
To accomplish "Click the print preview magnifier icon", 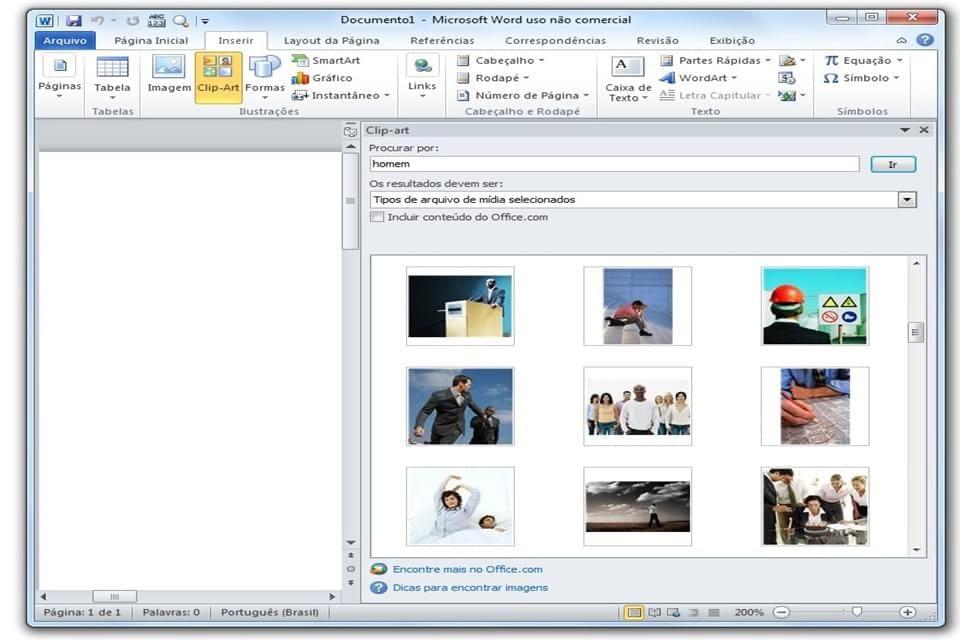I will click(x=180, y=21).
